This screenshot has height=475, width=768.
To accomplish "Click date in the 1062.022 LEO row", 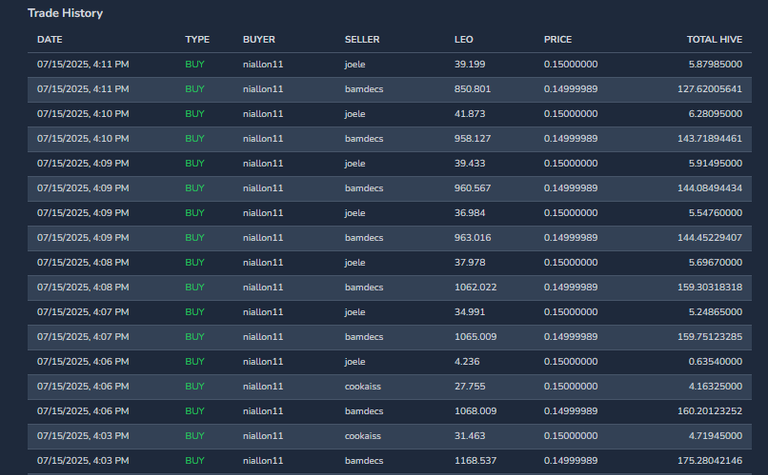I will coord(83,287).
